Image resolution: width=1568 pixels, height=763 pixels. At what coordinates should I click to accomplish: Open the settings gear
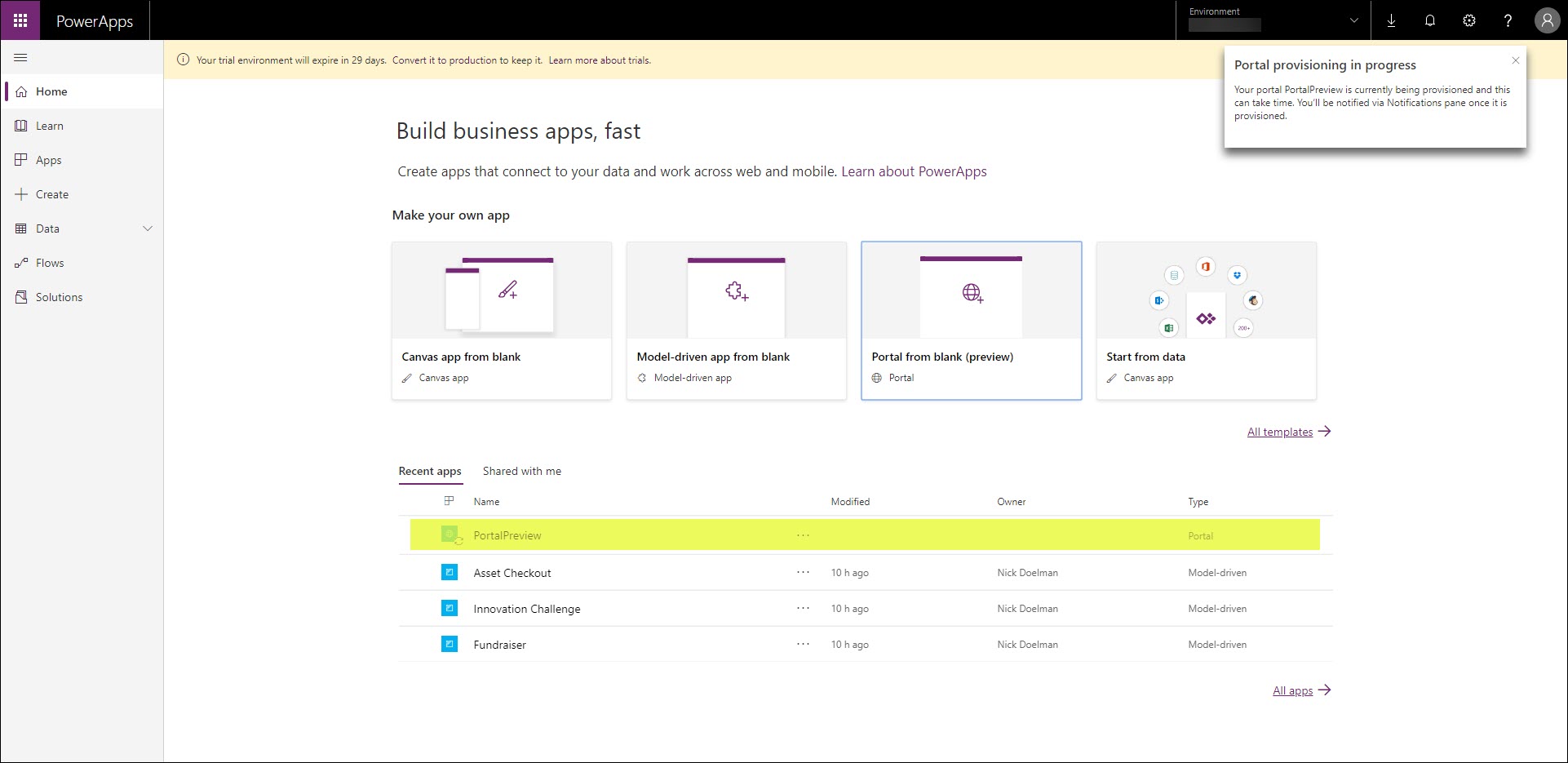(x=1468, y=21)
